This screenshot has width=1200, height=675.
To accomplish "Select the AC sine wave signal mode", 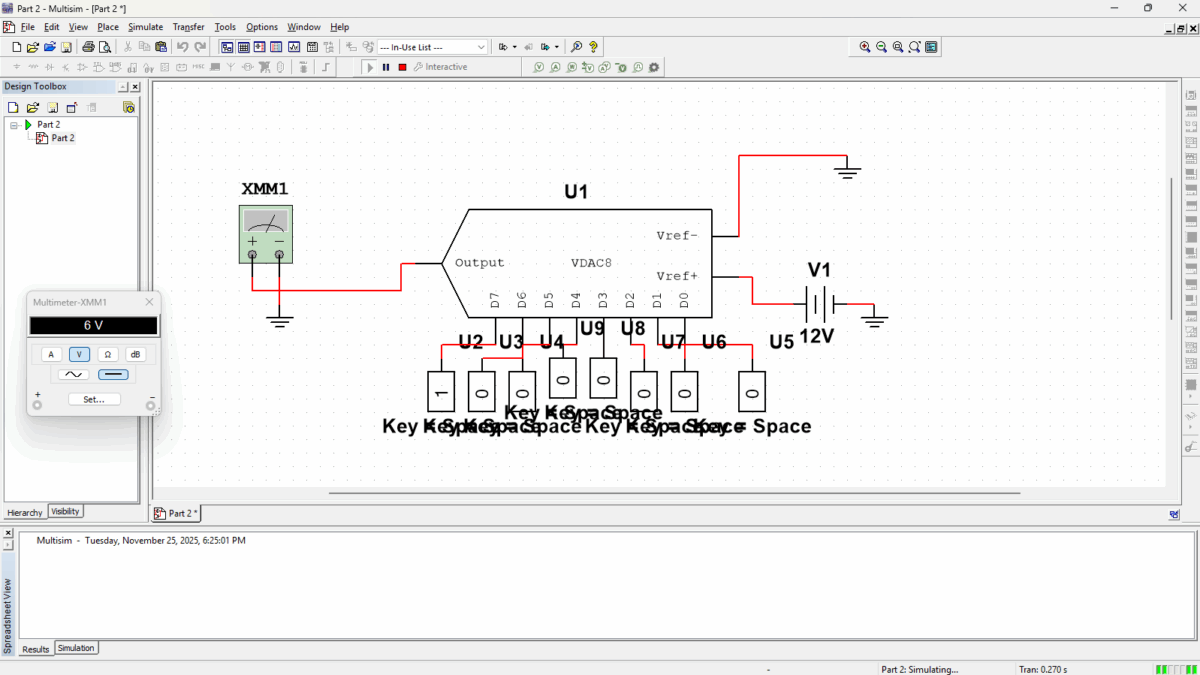I will click(73, 375).
